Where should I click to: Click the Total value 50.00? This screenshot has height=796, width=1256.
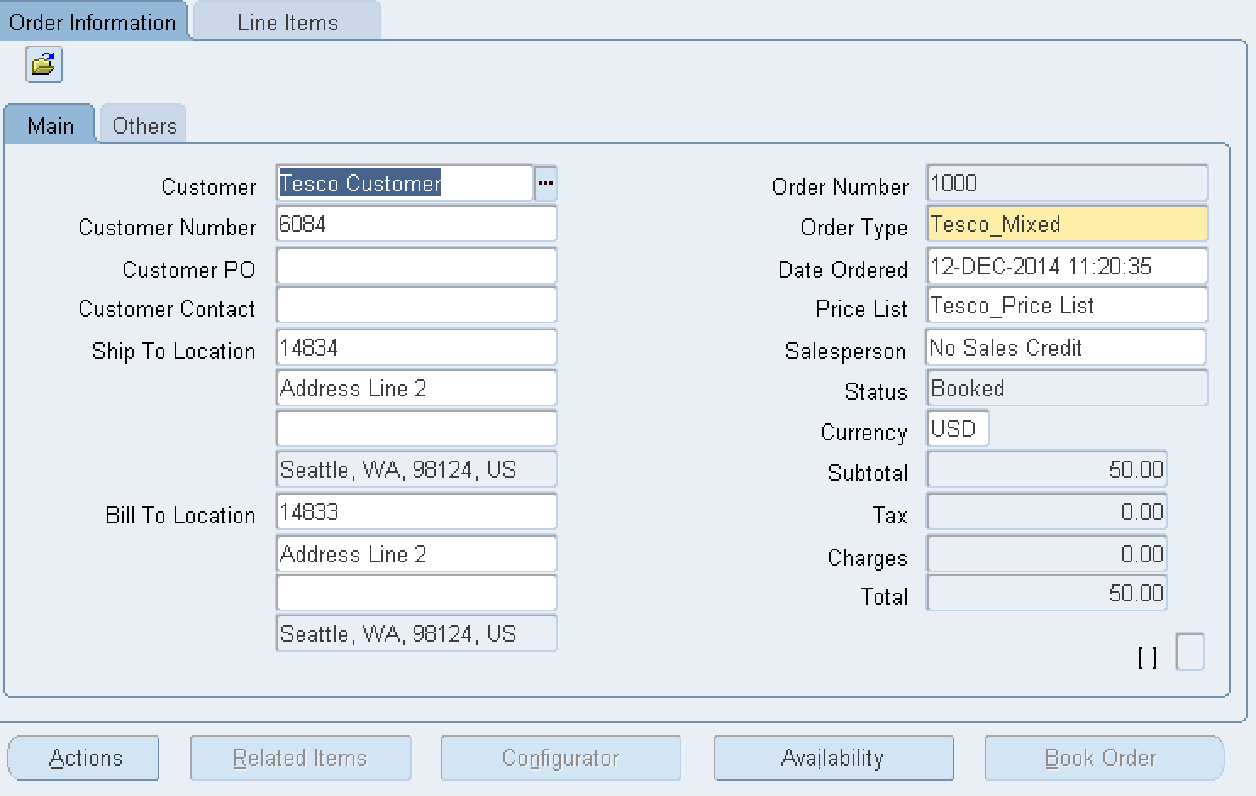click(x=1047, y=593)
